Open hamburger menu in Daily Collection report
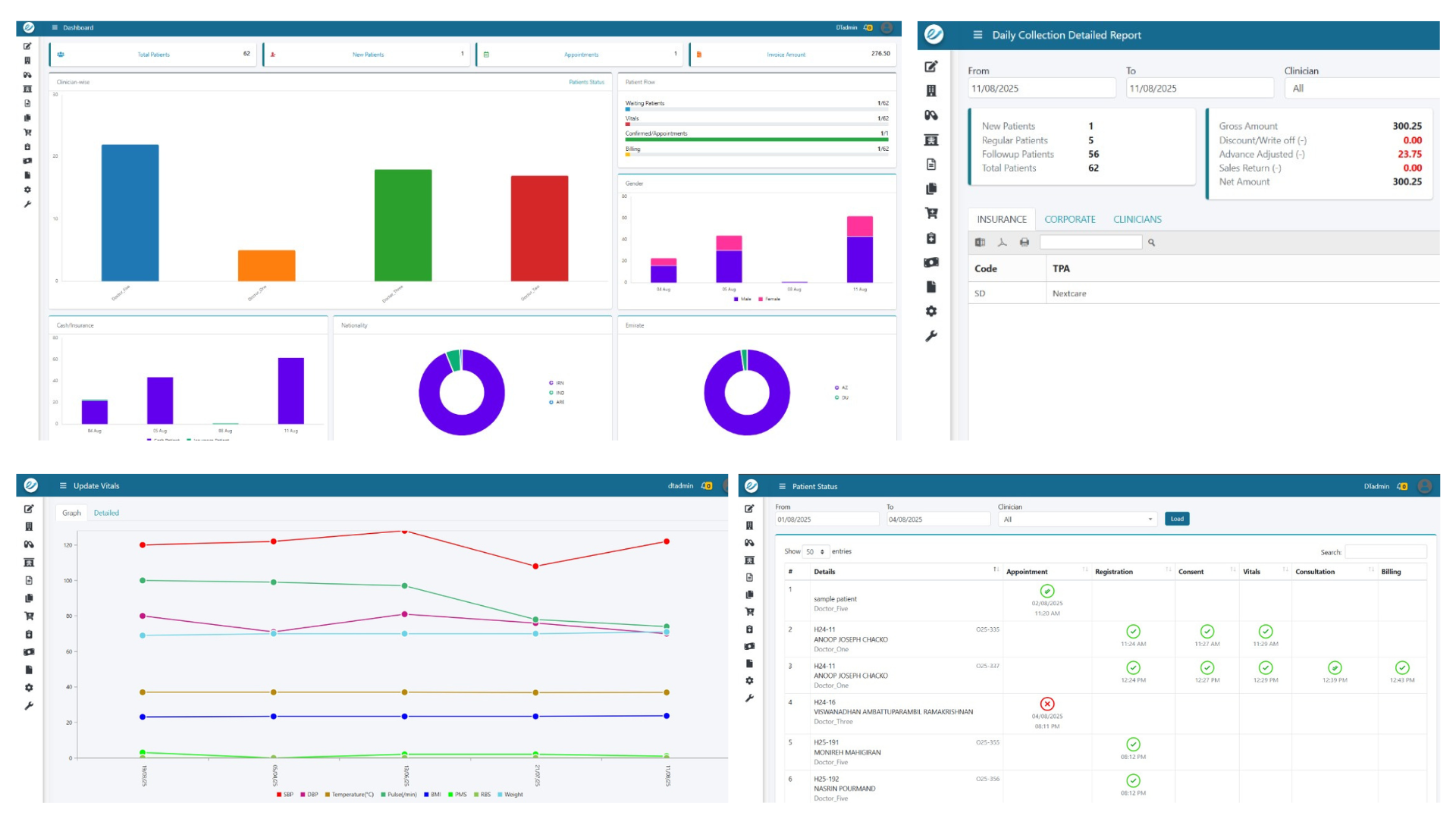This screenshot has width=1456, height=819. tap(977, 35)
